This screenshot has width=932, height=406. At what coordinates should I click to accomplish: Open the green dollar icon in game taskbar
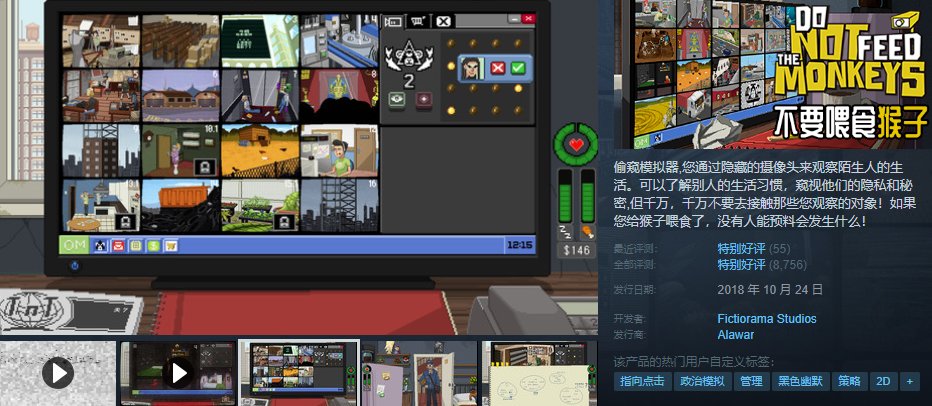click(x=153, y=245)
